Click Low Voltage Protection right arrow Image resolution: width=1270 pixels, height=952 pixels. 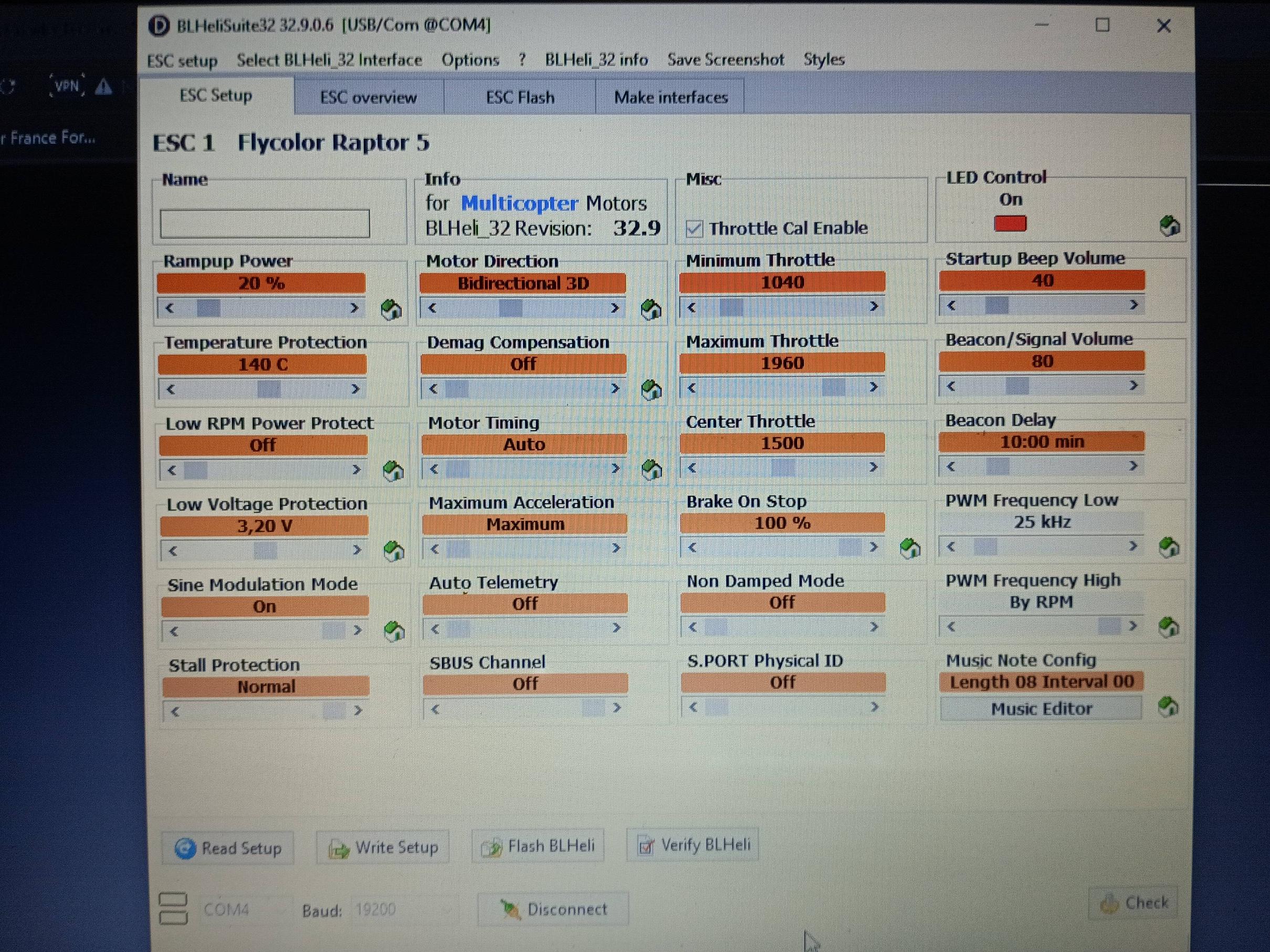[356, 551]
